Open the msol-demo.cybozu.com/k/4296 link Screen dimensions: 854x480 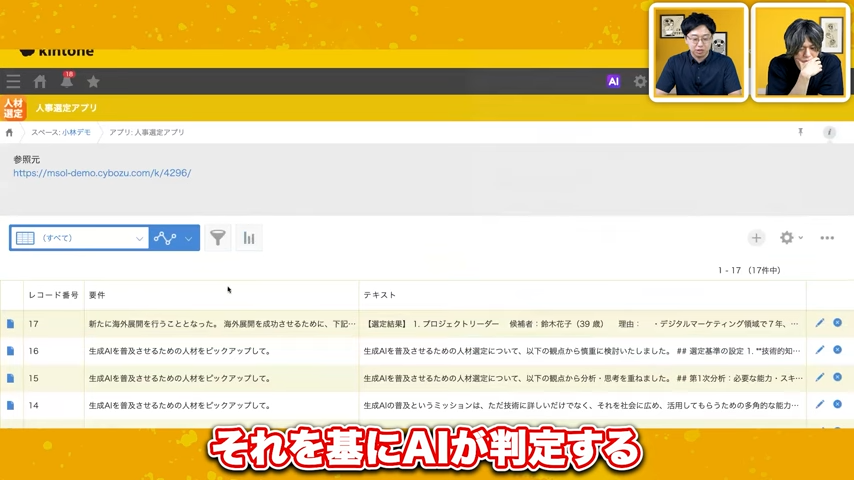[x=102, y=173]
